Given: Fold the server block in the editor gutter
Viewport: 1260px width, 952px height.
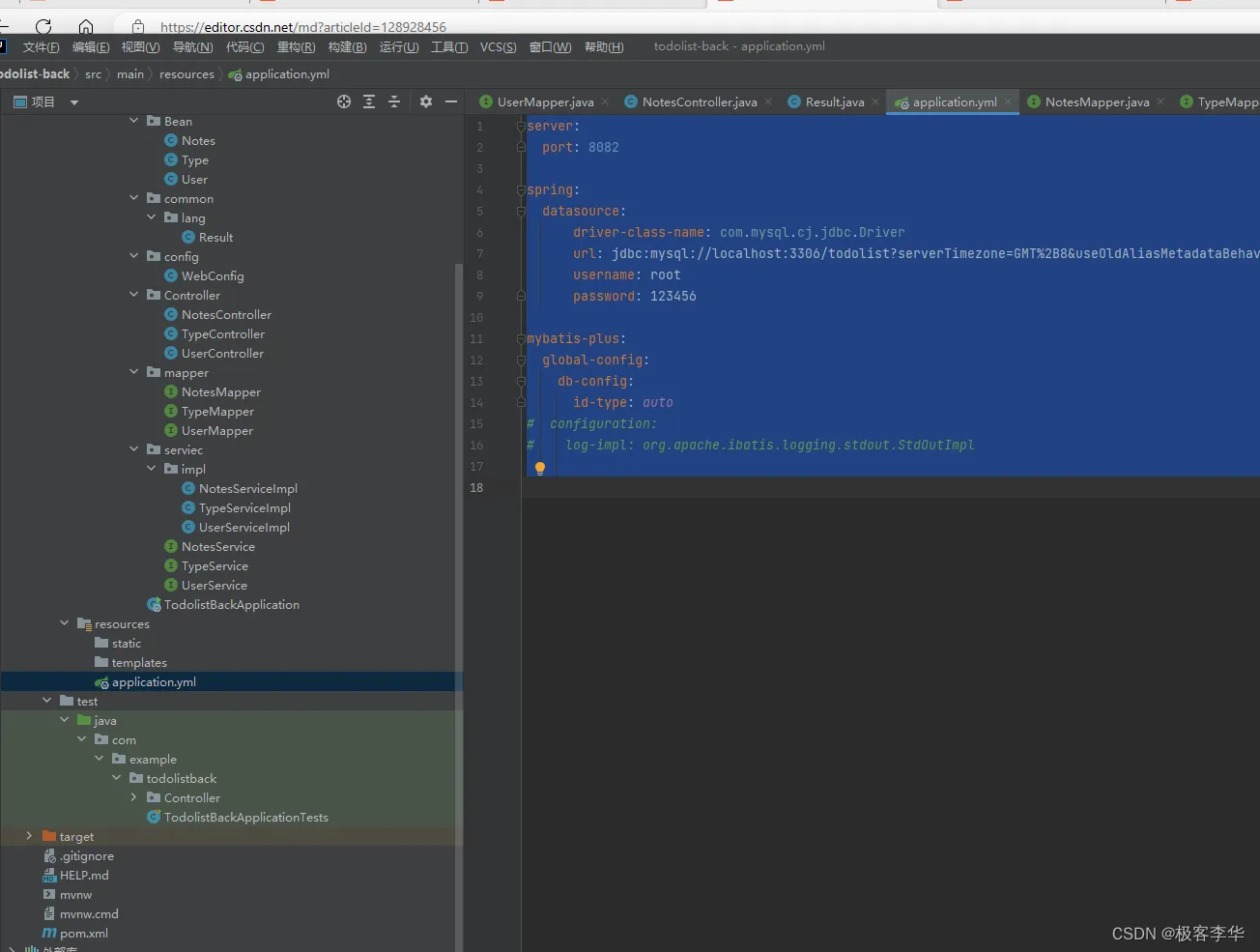Looking at the screenshot, I should coord(521,127).
